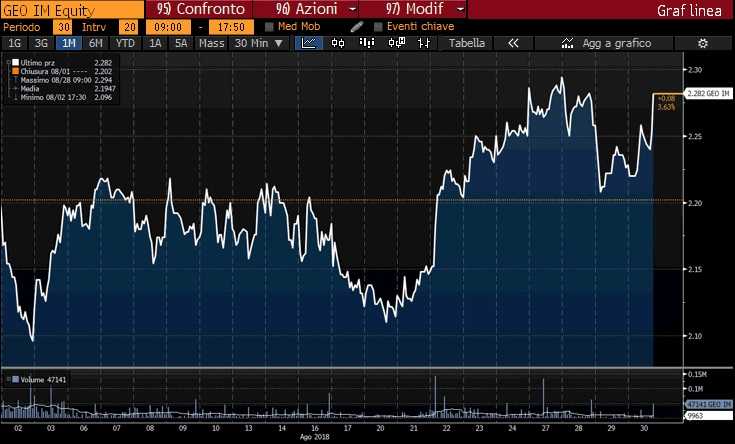Image resolution: width=735 pixels, height=444 pixels.
Task: Click the Agg a grafico chart icon
Action: (567, 43)
